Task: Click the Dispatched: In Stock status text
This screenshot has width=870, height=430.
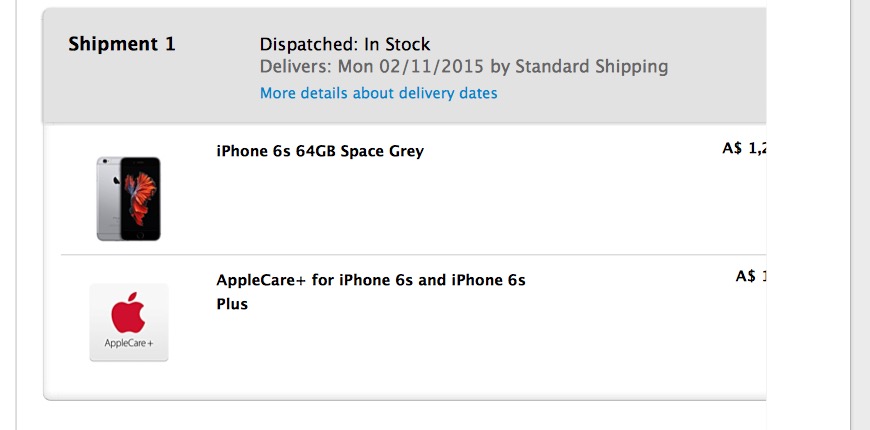Action: (x=344, y=45)
